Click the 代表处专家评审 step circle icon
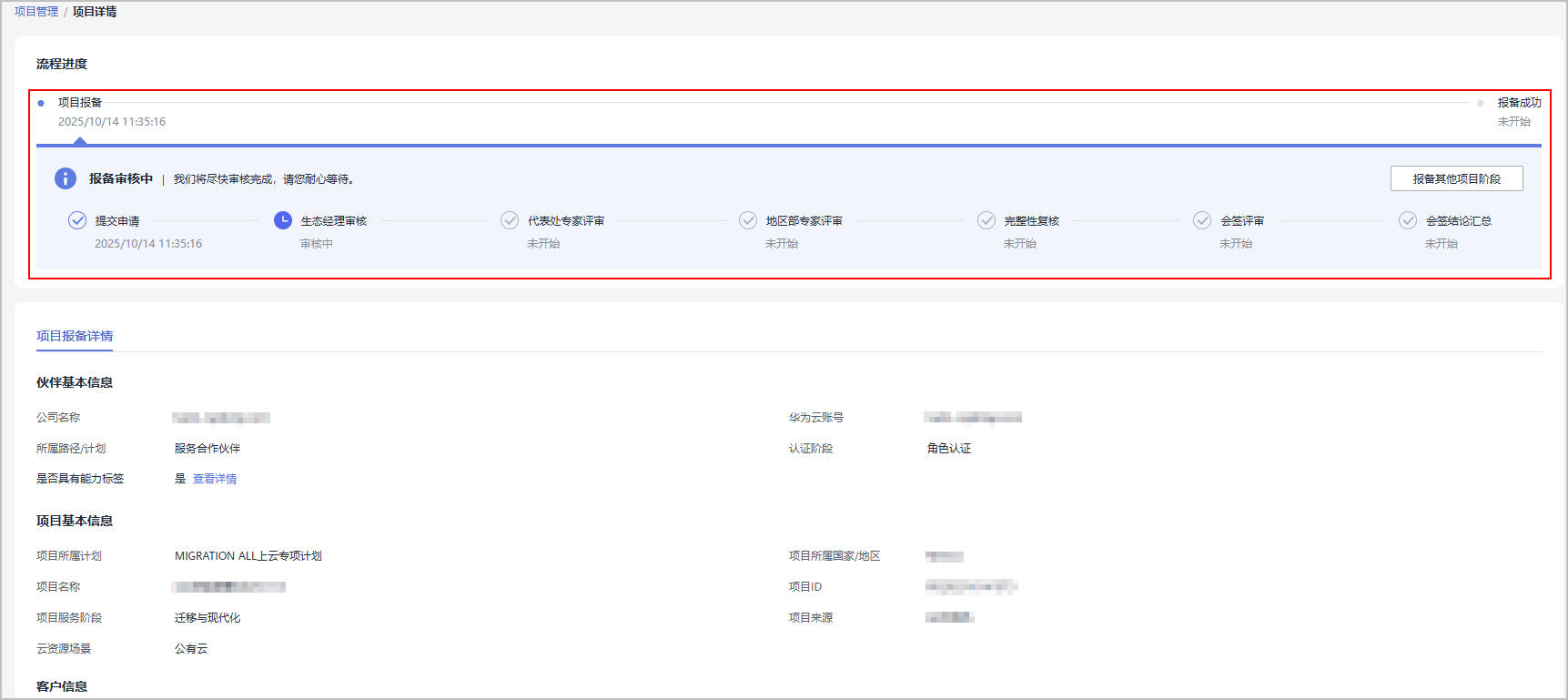Image resolution: width=1568 pixels, height=700 pixels. 510,220
